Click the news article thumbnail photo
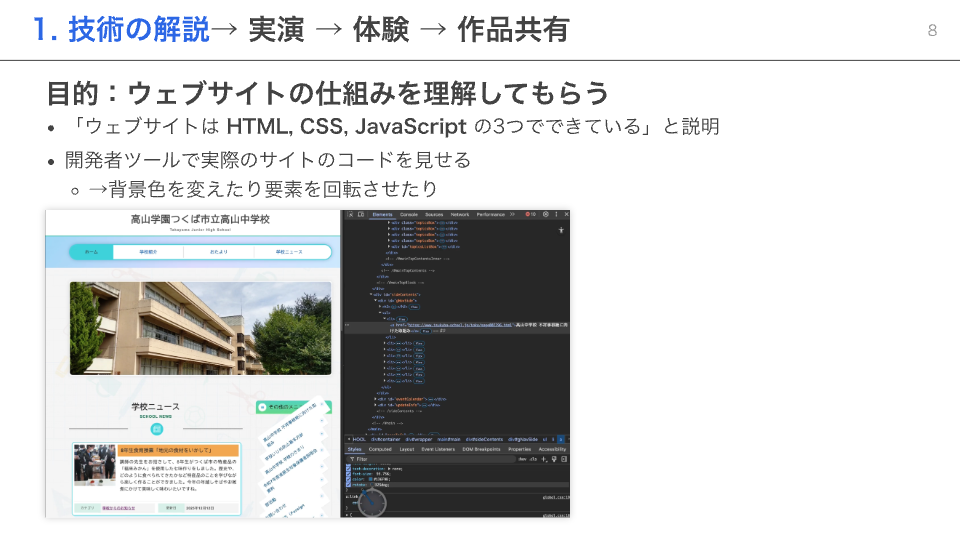 [x=95, y=465]
